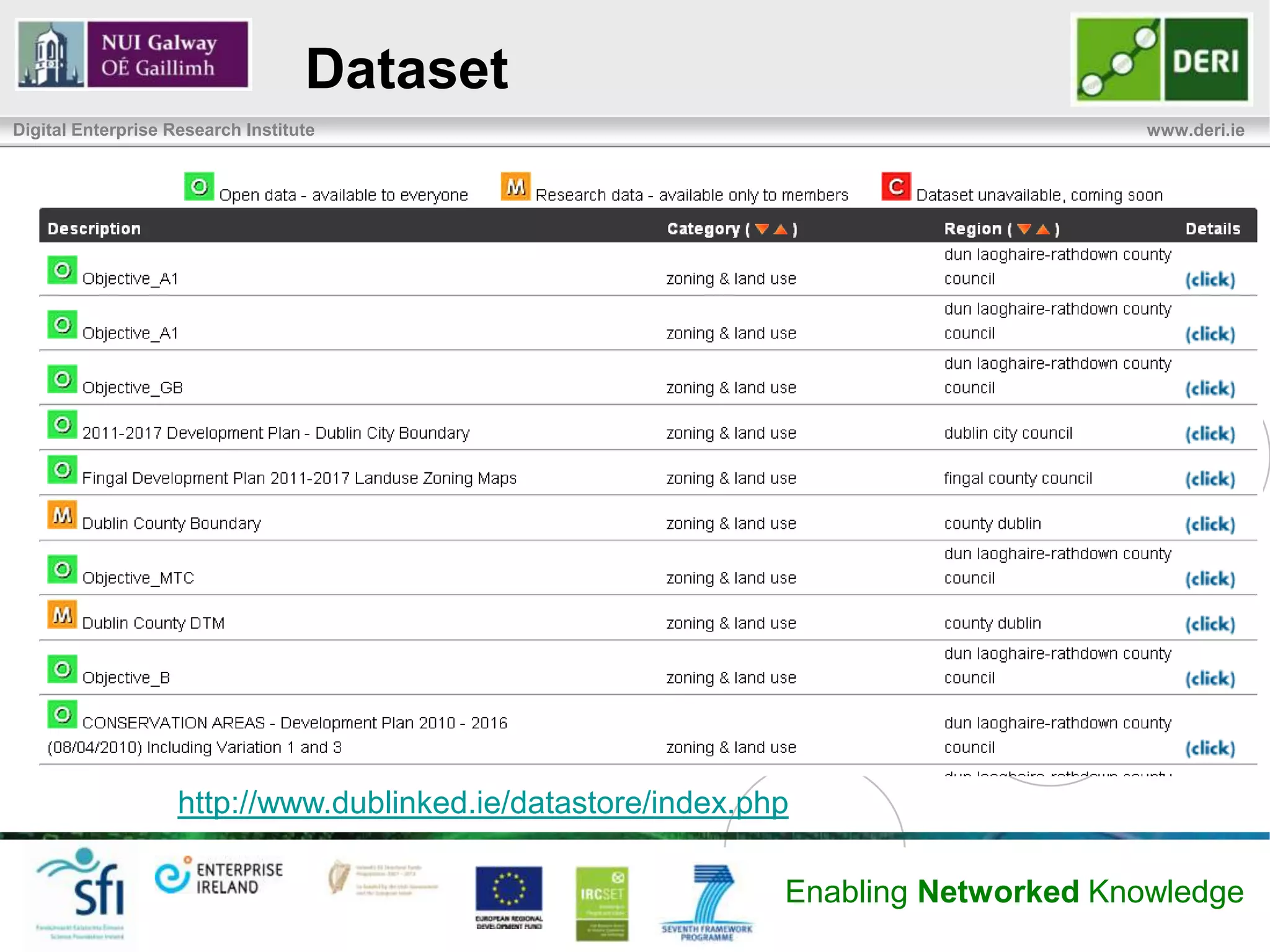Image resolution: width=1270 pixels, height=952 pixels.
Task: Sort Region column descending arrow
Action: coord(1024,229)
